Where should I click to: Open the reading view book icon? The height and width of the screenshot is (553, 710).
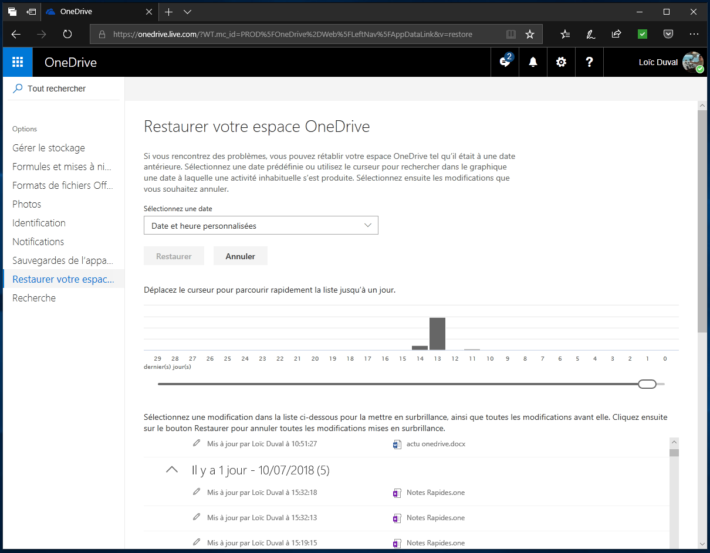pyautogui.click(x=511, y=34)
